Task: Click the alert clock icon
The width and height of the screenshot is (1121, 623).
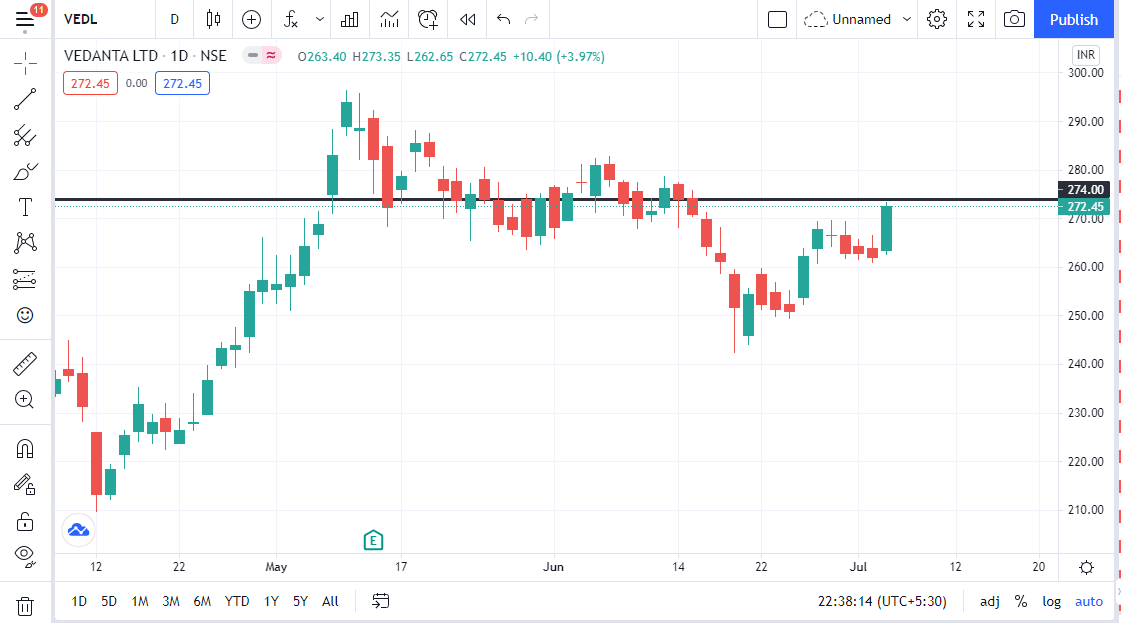Action: (428, 19)
